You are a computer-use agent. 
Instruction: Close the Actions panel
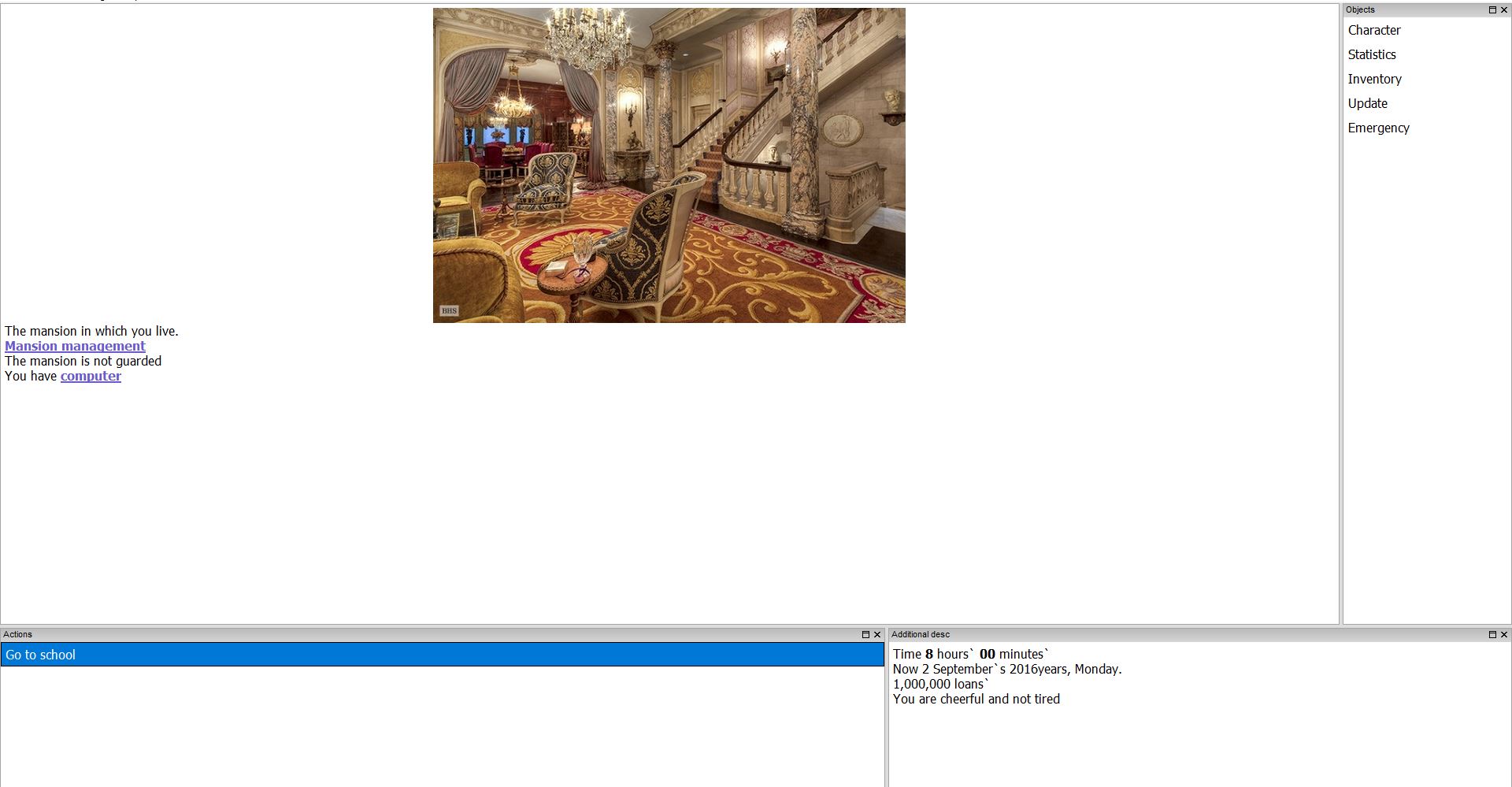click(x=877, y=634)
